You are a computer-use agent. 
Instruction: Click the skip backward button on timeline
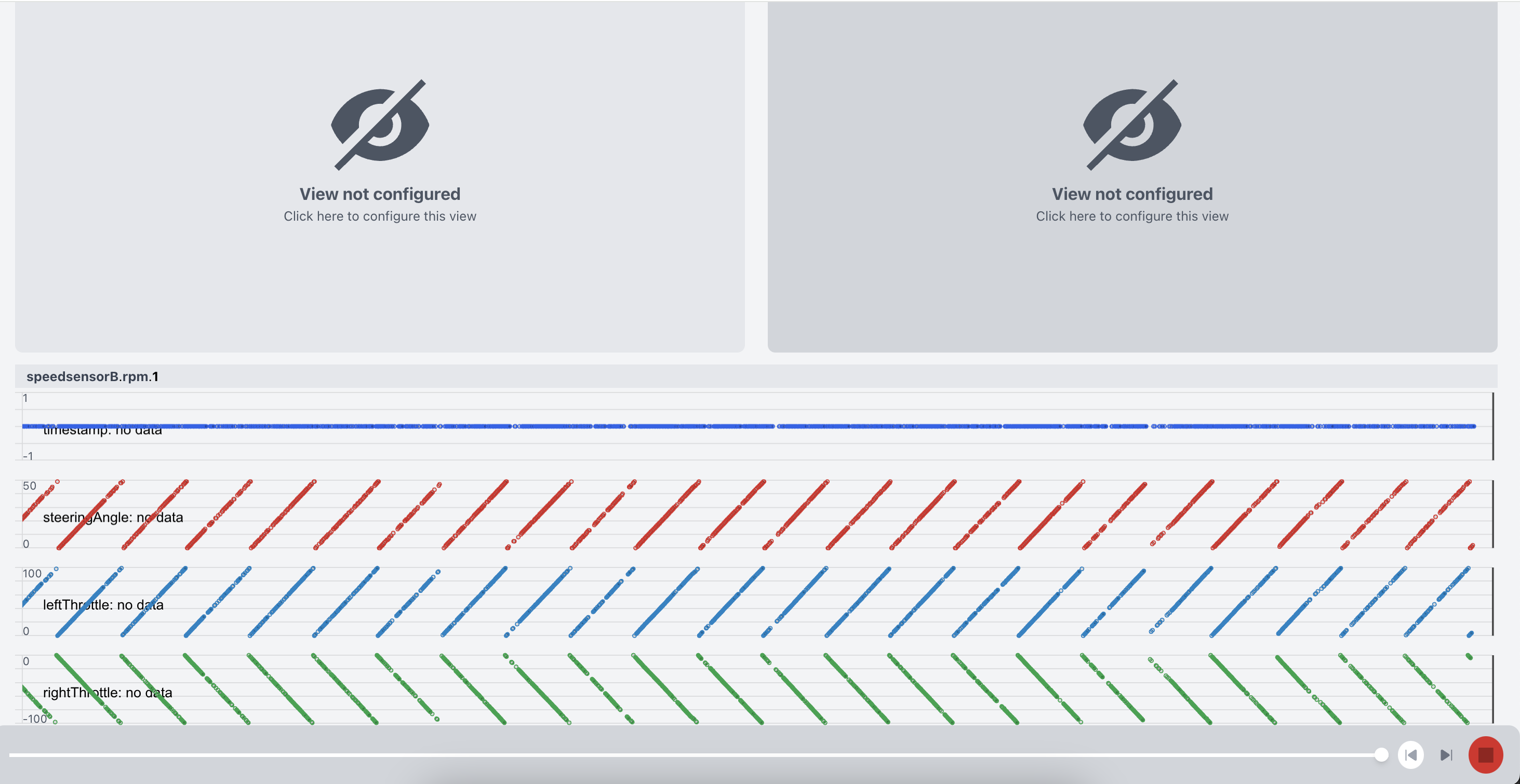point(1410,755)
